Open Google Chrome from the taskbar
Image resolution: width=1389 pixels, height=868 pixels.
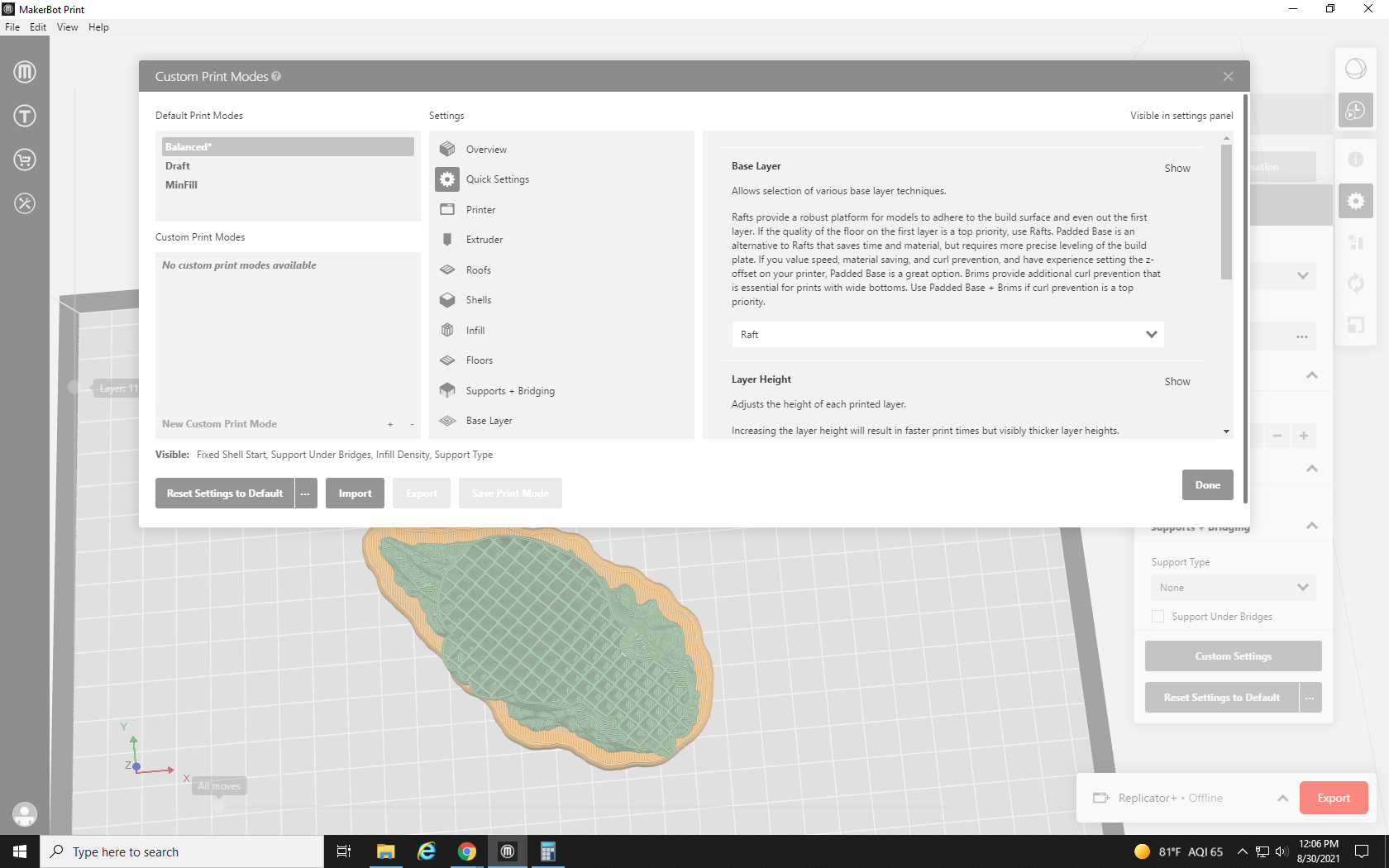tap(467, 851)
